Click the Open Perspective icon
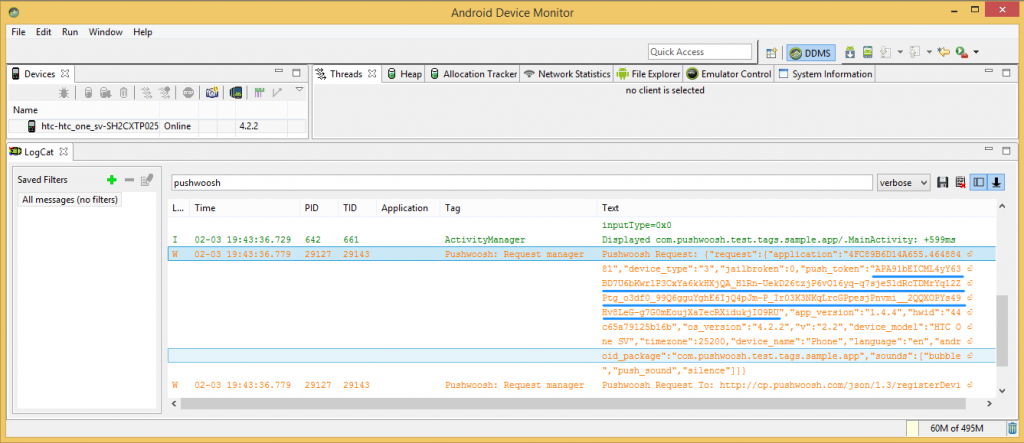Screen dimensions: 1024x443 771,52
